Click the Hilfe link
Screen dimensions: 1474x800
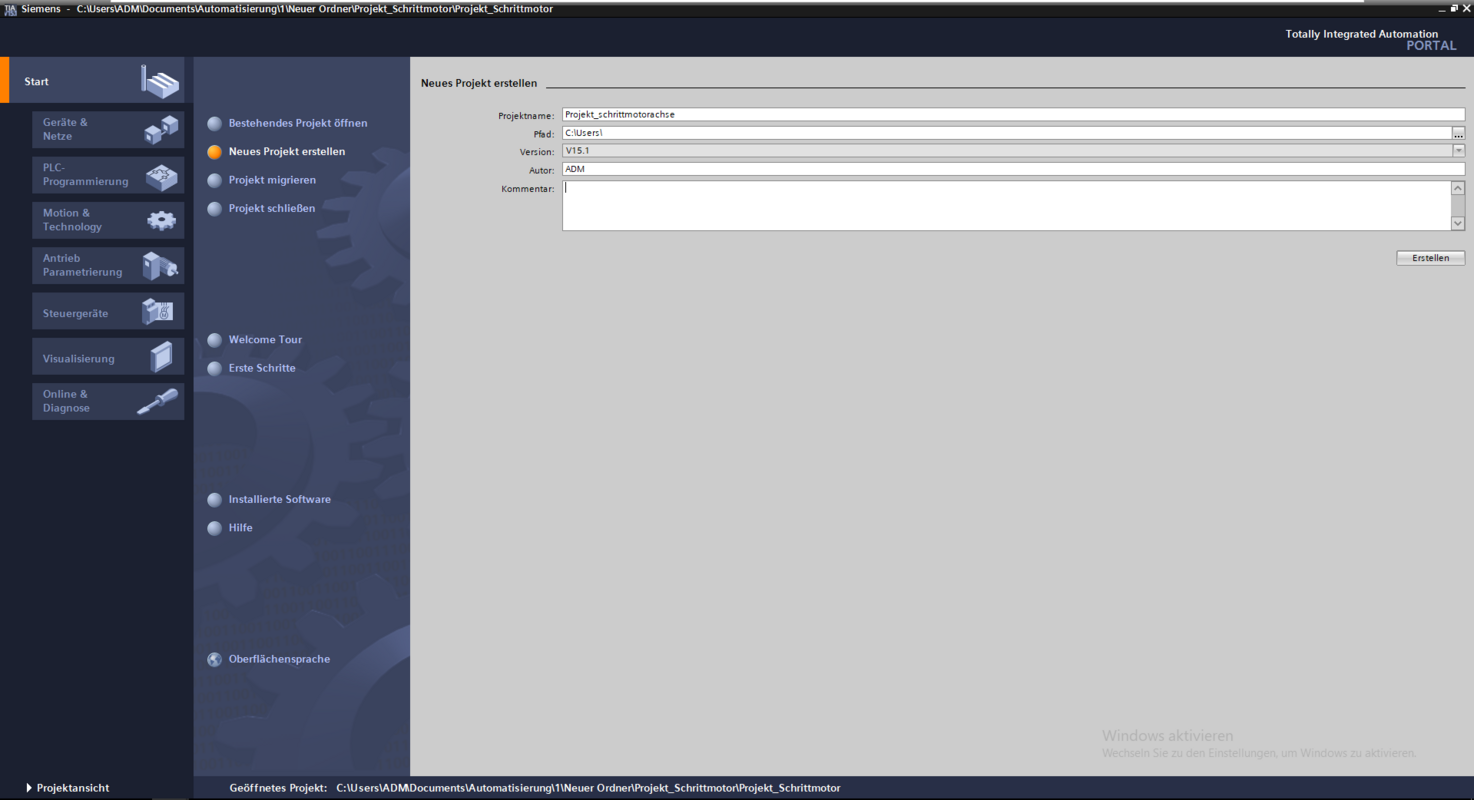pyautogui.click(x=240, y=528)
